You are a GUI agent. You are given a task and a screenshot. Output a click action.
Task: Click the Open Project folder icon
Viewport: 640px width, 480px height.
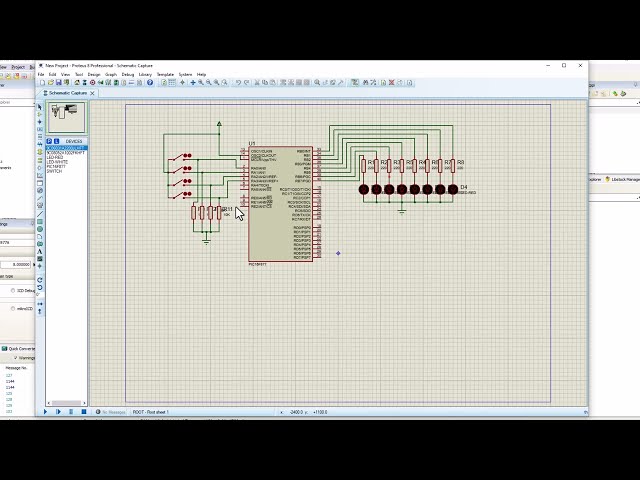(x=51, y=82)
